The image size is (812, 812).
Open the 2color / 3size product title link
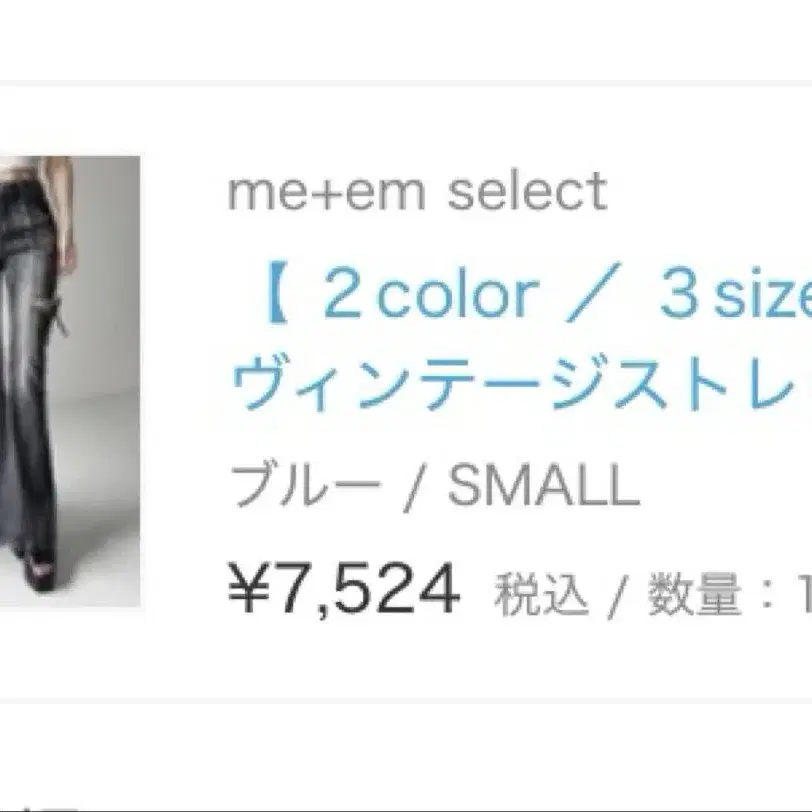click(537, 294)
